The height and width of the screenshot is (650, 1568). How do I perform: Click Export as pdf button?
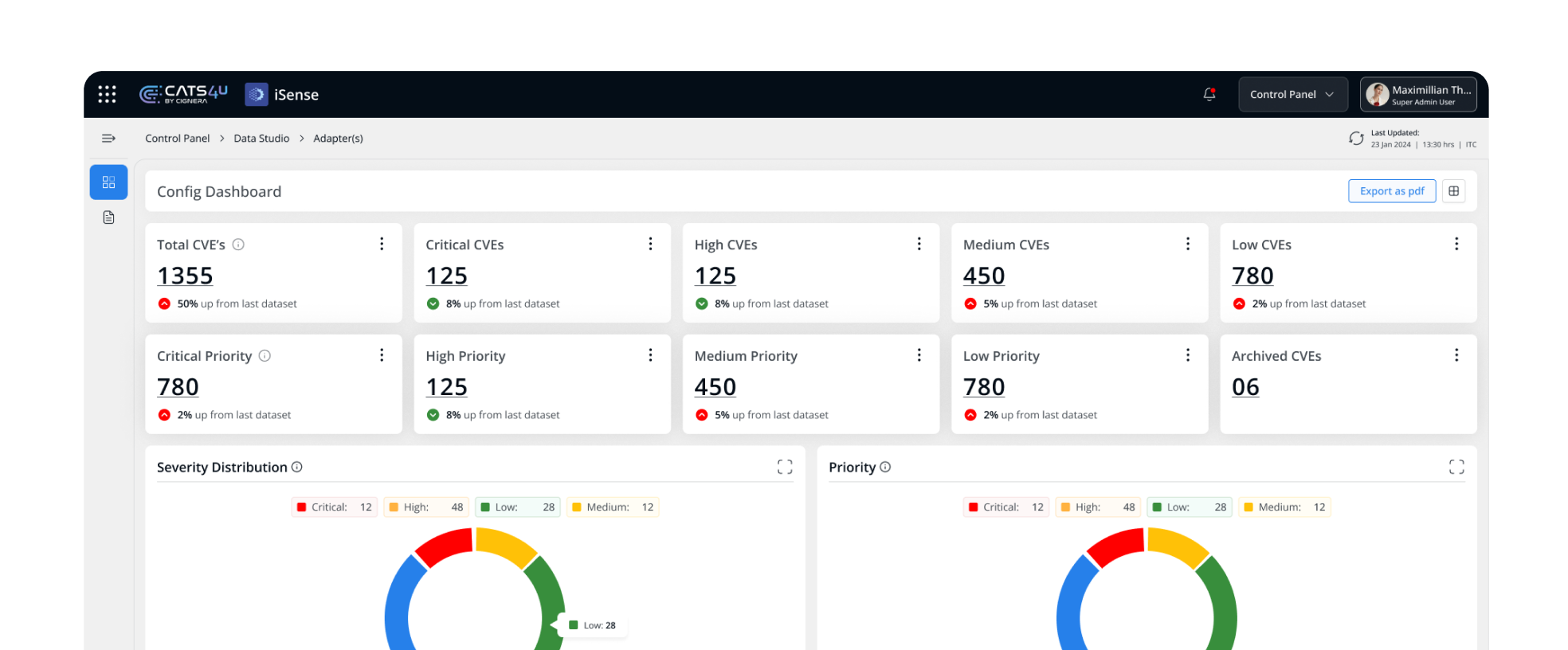(x=1392, y=191)
